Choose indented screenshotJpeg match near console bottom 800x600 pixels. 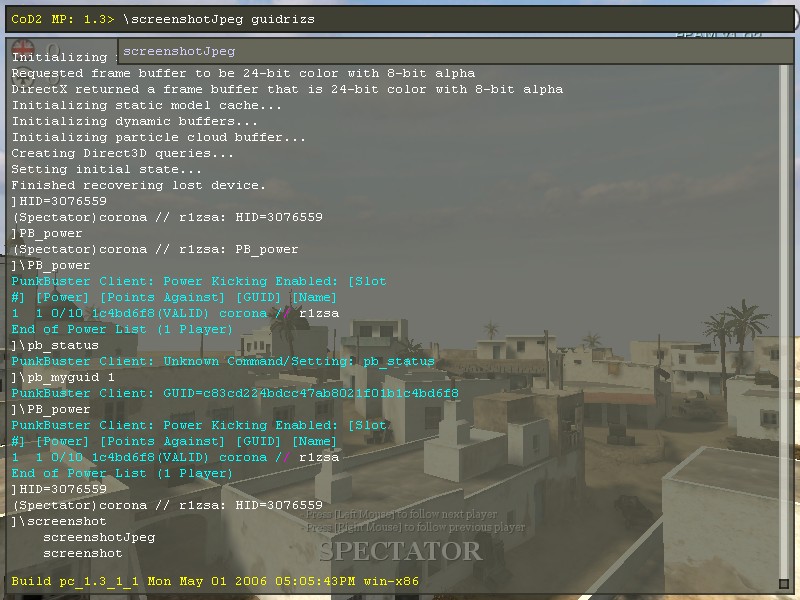[x=98, y=537]
